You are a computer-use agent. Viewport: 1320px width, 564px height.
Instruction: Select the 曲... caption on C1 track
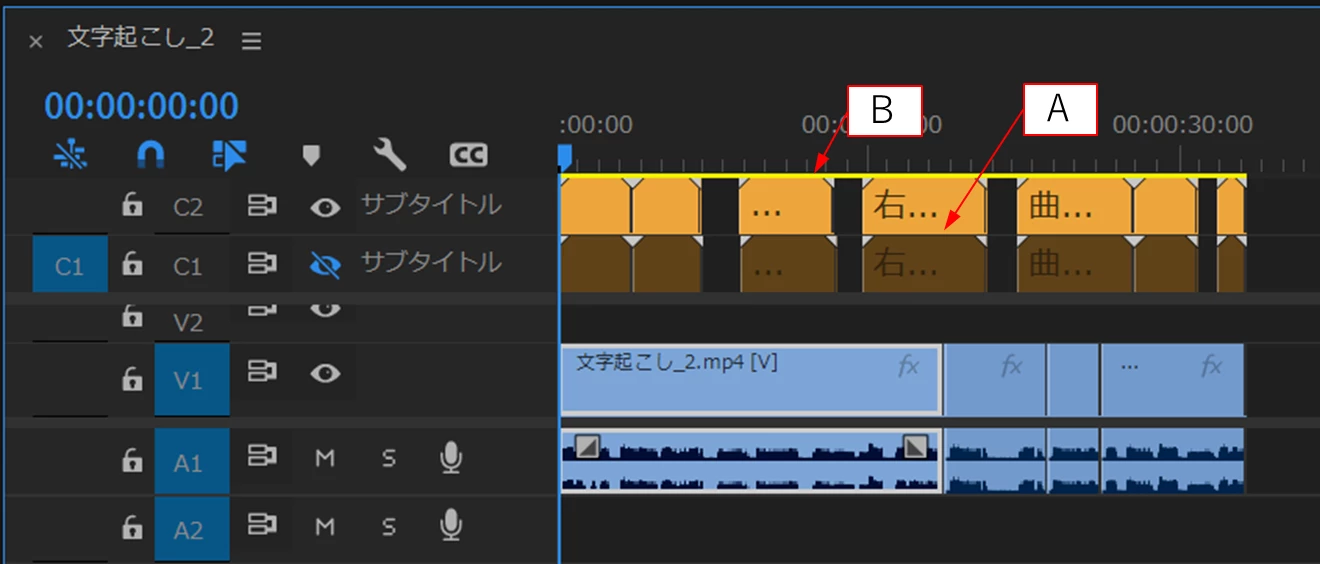click(1075, 264)
